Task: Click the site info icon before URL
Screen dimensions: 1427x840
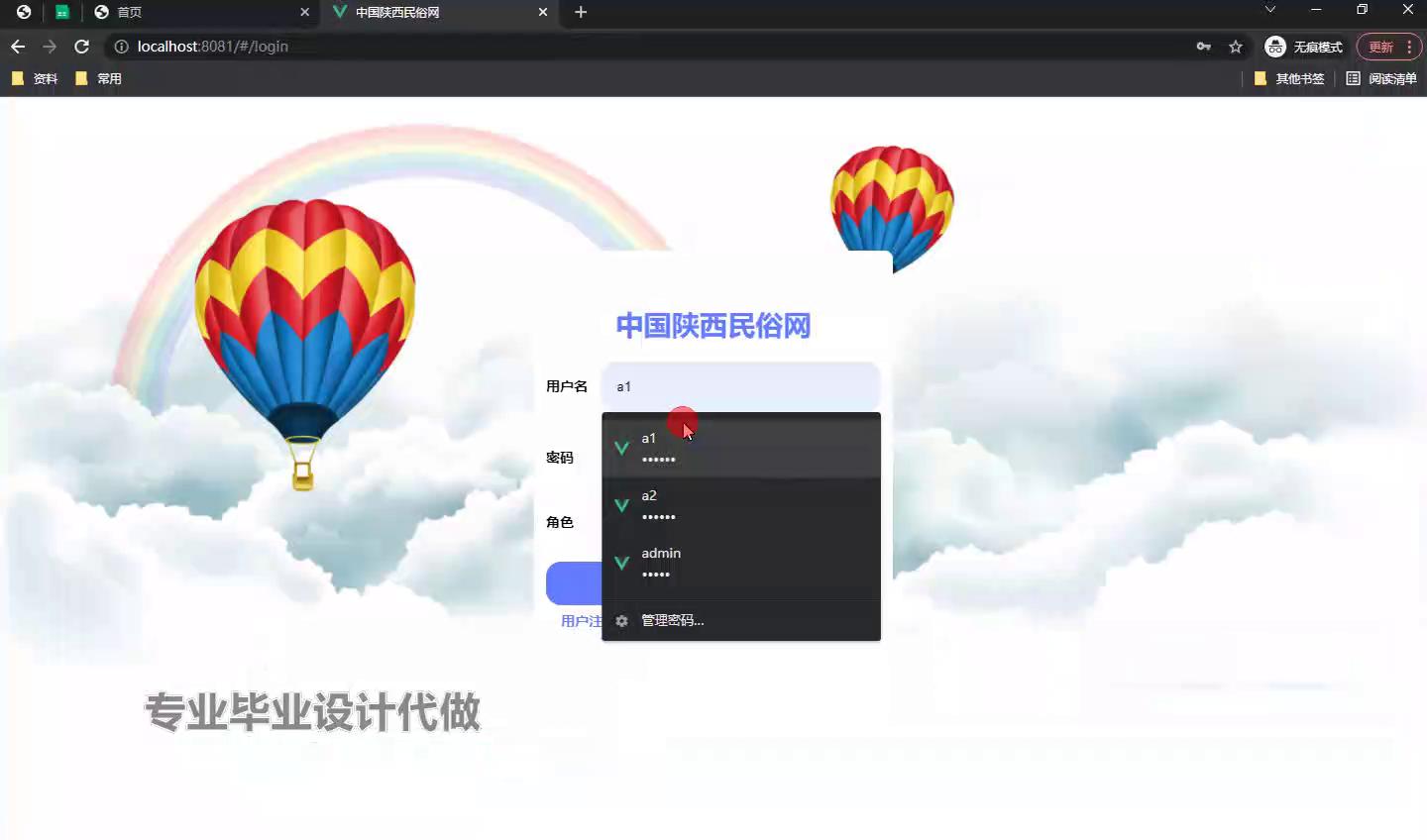Action: point(121,47)
